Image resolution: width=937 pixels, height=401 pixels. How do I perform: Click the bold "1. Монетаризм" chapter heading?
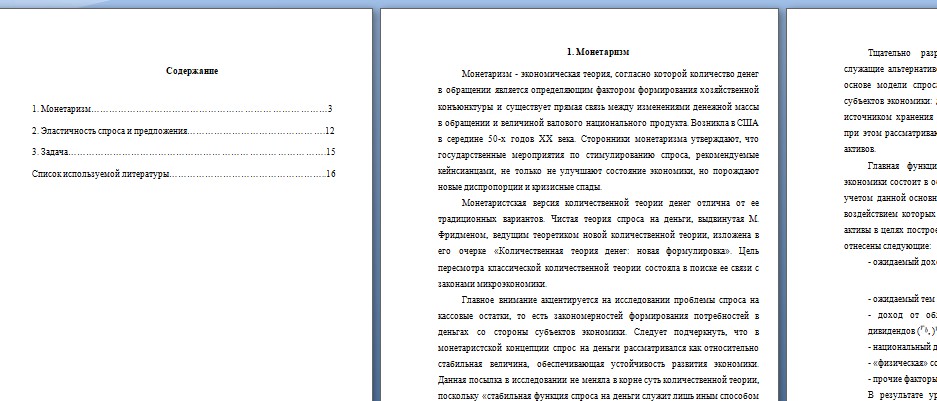click(598, 52)
